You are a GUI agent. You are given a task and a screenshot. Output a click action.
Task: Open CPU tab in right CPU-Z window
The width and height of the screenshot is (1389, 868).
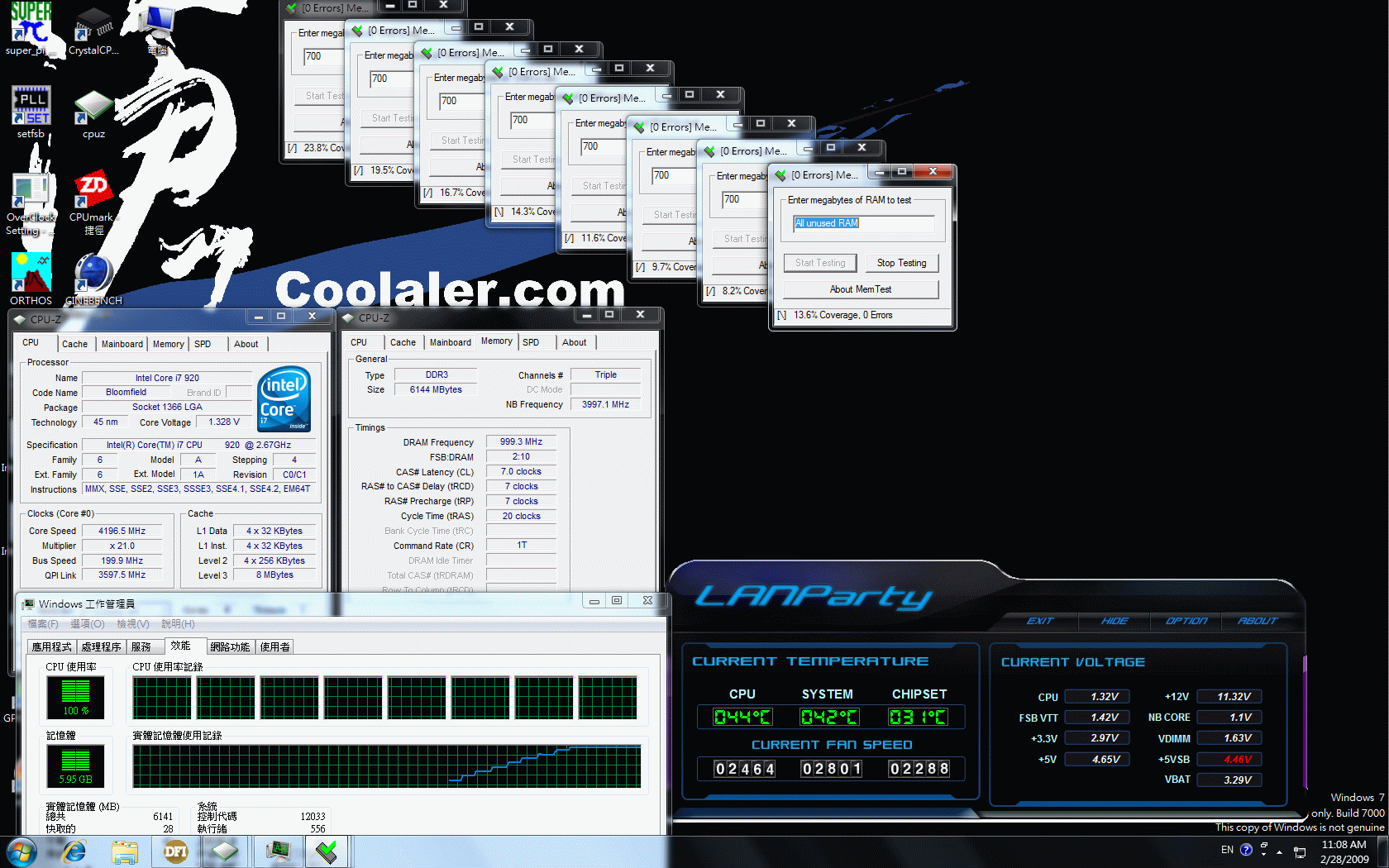(359, 342)
